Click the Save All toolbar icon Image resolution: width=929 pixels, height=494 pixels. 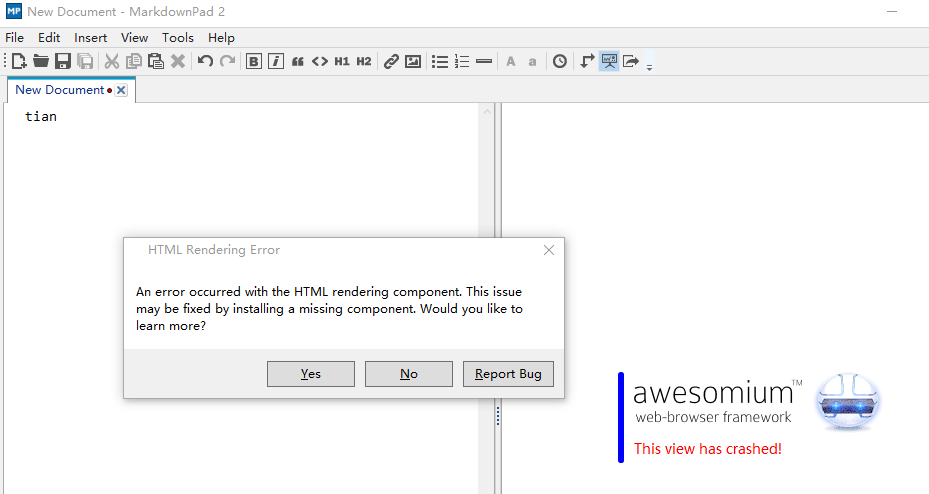(x=85, y=61)
